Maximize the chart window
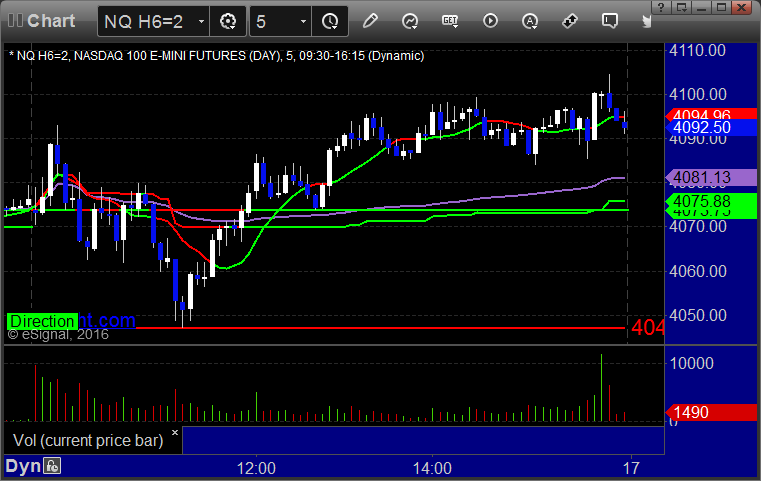The image size is (761, 481). tap(722, 7)
